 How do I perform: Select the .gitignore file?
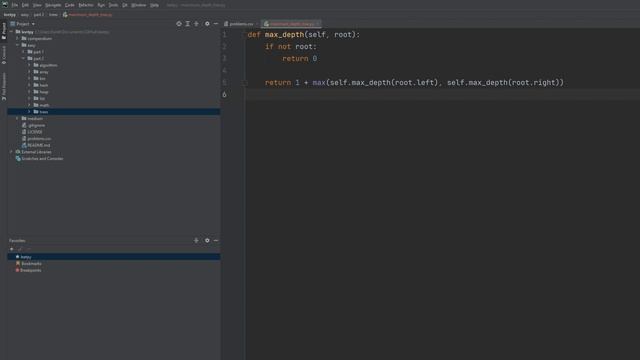coord(33,125)
